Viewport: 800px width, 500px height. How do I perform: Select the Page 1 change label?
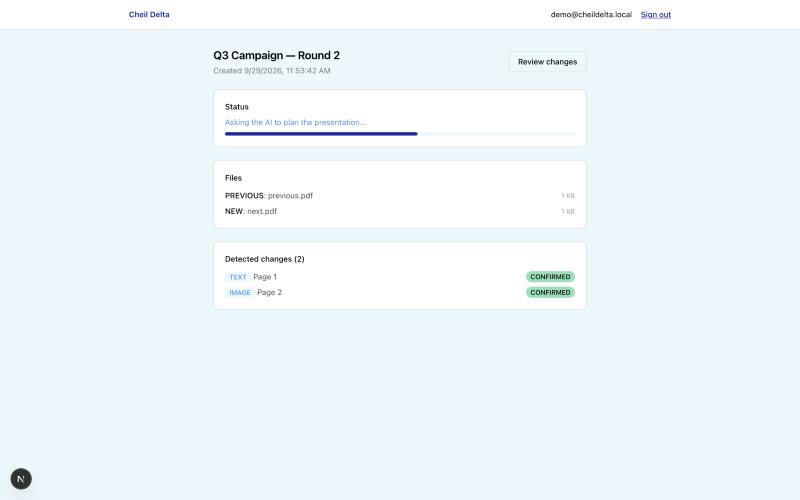tap(265, 277)
